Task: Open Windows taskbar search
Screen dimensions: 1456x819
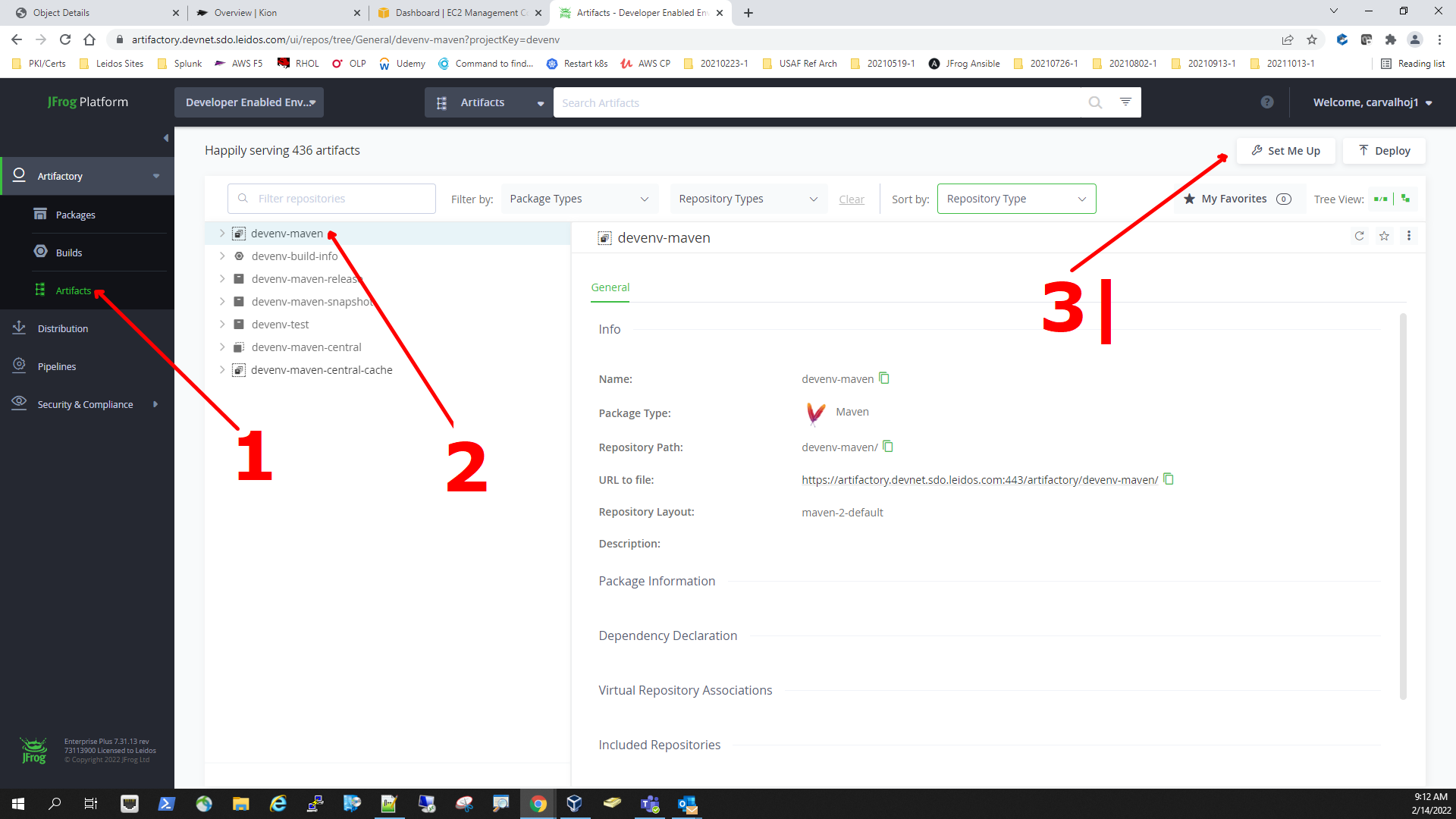Action: click(55, 804)
